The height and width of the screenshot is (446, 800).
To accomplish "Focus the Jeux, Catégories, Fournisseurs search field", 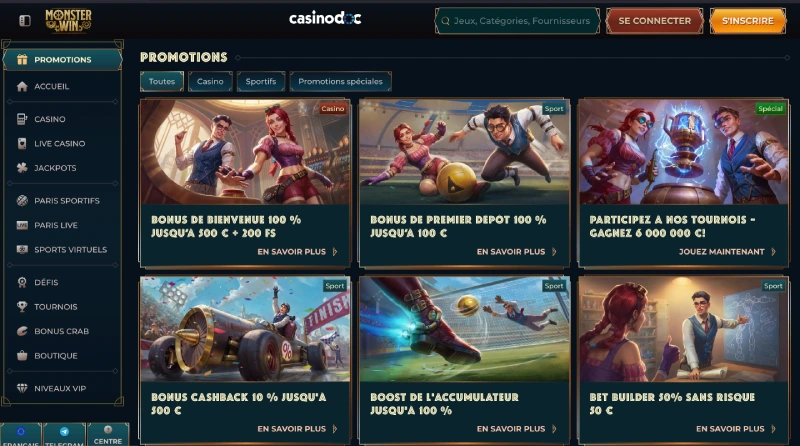I will [517, 21].
